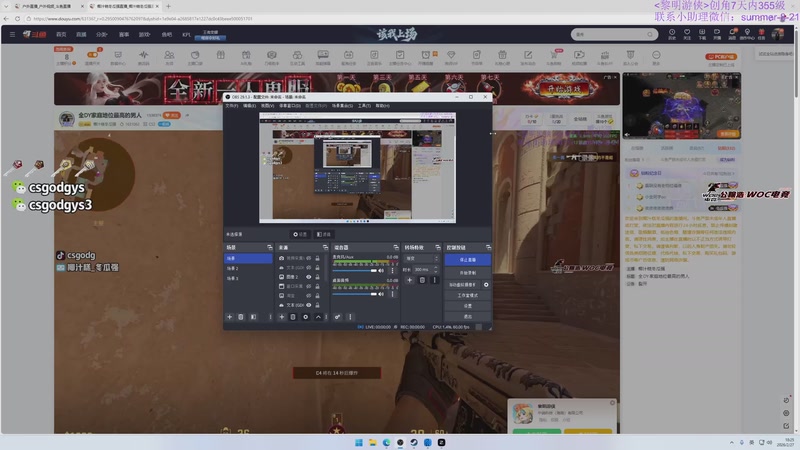Viewport: 800px width, 450px height.
Task: Open a new browser tab
Action: point(168,6)
